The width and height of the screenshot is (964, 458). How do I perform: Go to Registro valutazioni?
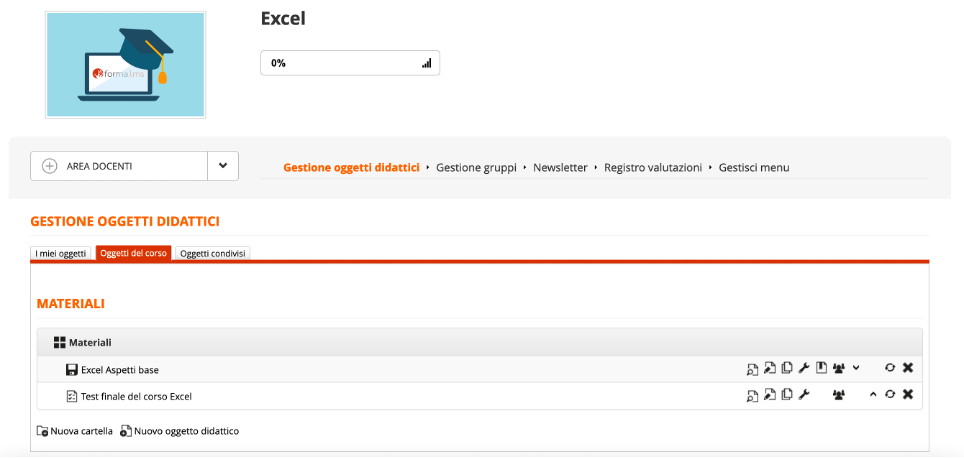pyautogui.click(x=653, y=168)
